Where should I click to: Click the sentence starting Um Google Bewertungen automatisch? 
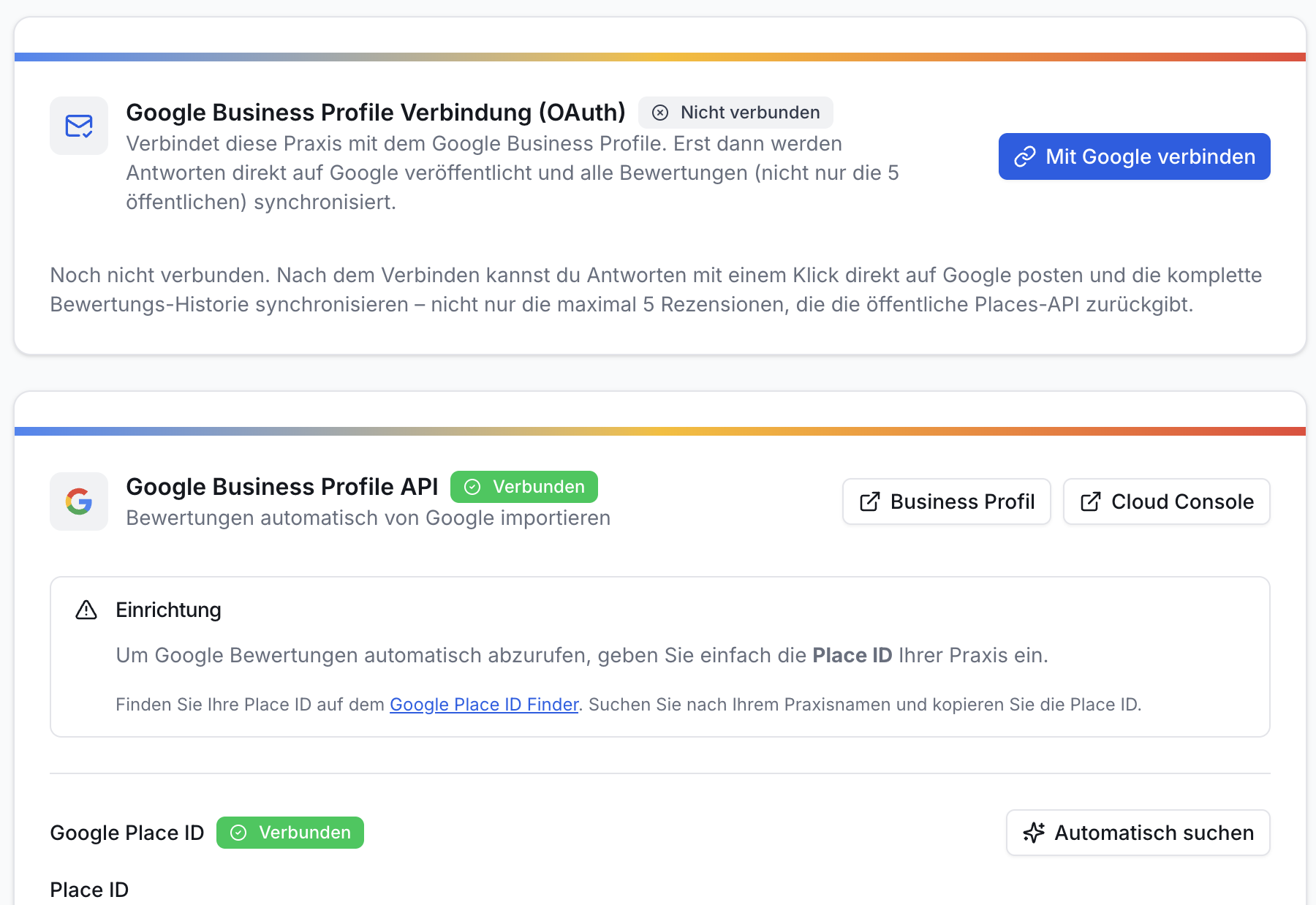tap(582, 655)
